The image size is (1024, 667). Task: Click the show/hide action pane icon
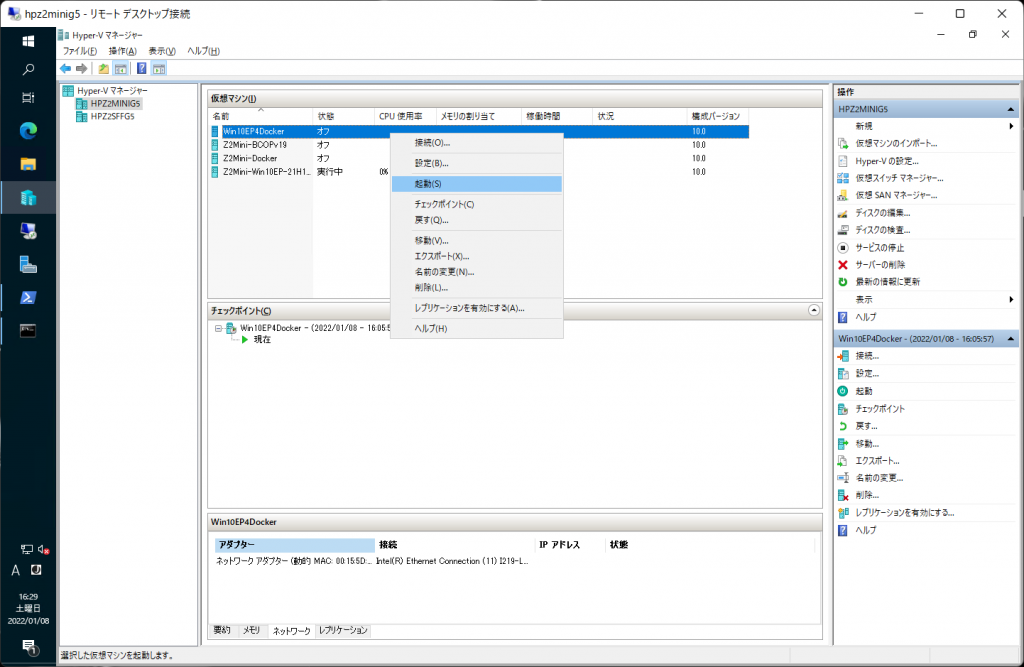pyautogui.click(x=159, y=69)
